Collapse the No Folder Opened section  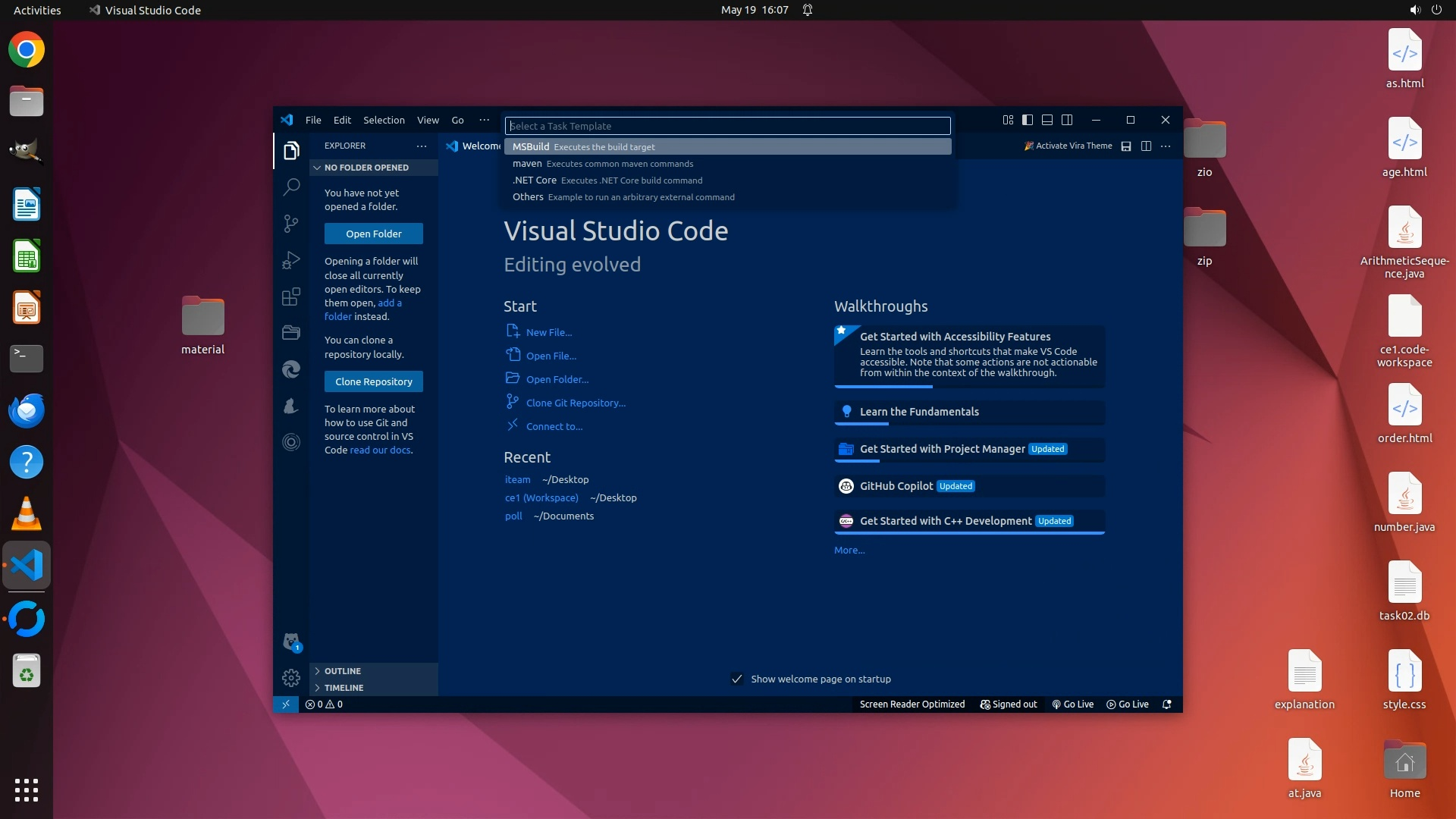click(x=366, y=168)
